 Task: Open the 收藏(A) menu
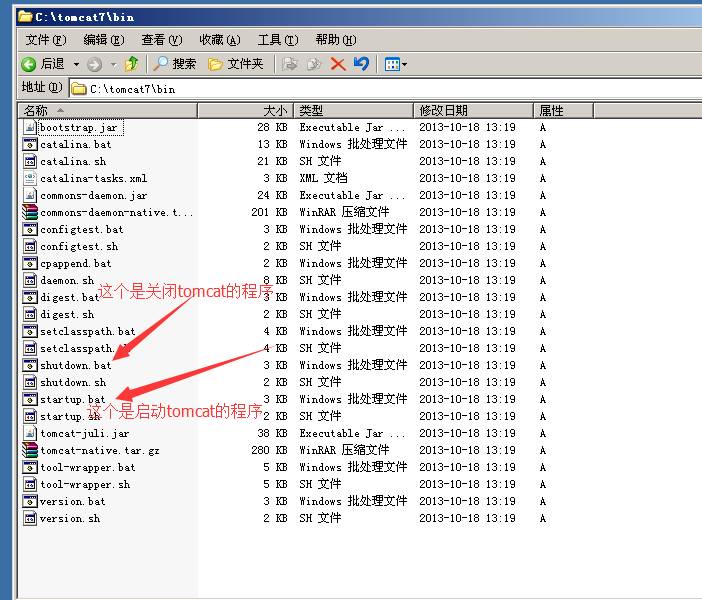pos(220,40)
